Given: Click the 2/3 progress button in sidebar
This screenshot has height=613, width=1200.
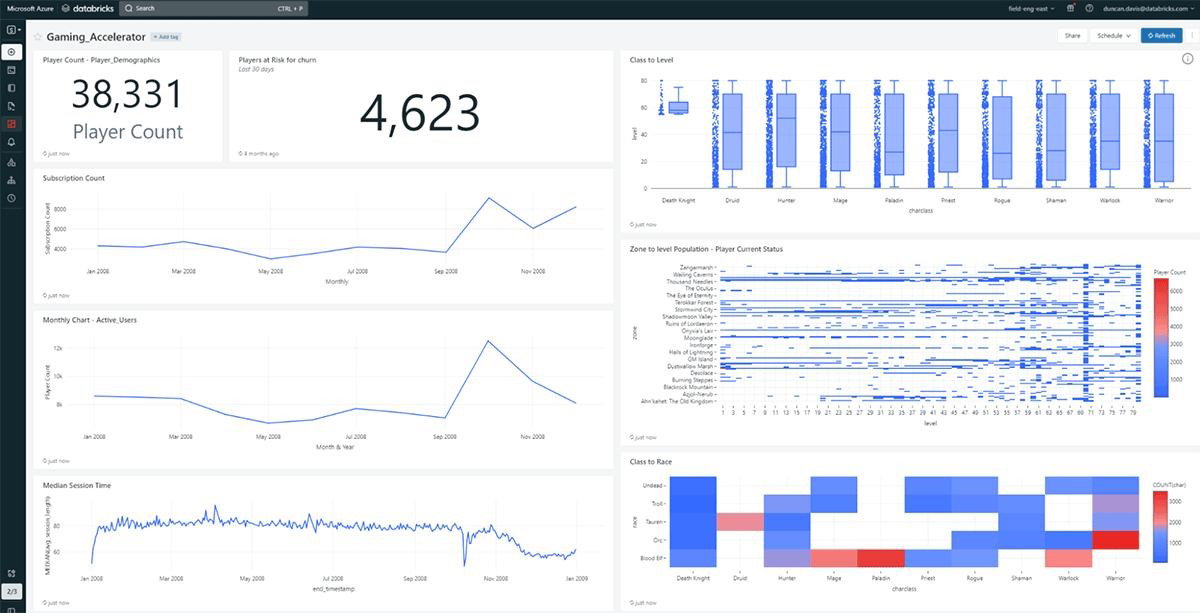Looking at the screenshot, I should pos(12,592).
